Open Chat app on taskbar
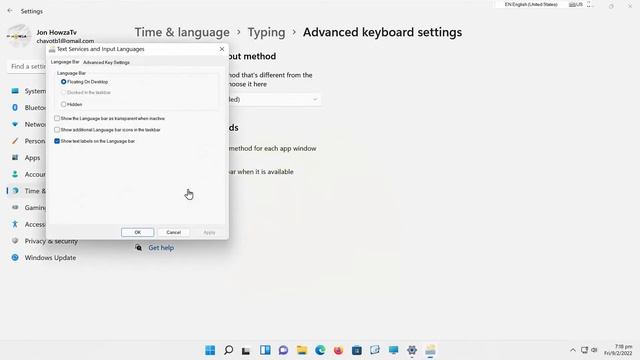The height and width of the screenshot is (360, 640). point(283,350)
